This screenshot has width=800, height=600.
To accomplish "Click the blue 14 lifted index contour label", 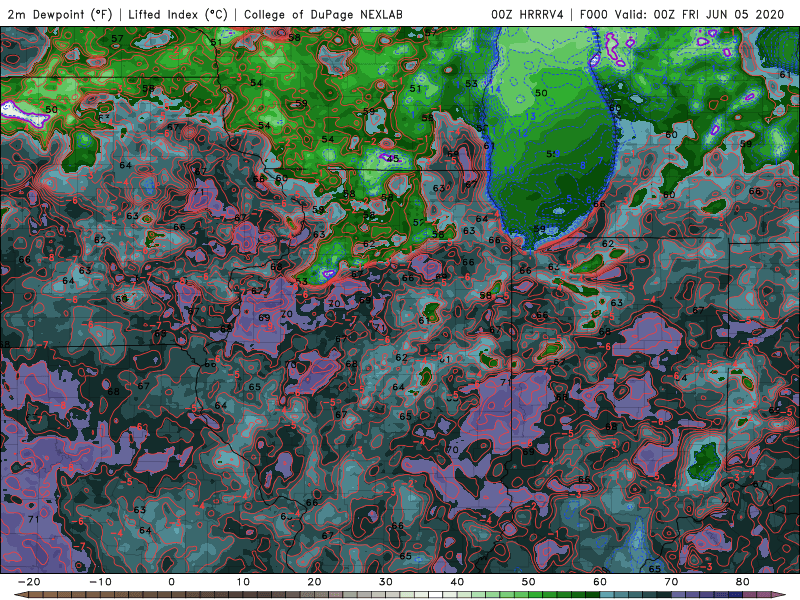I will tap(495, 89).
